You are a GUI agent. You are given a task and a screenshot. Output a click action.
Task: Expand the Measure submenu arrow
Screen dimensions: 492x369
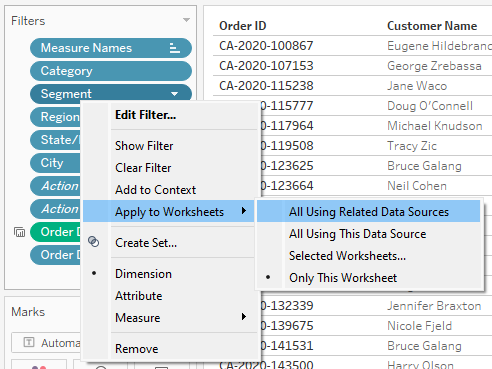pyautogui.click(x=244, y=316)
